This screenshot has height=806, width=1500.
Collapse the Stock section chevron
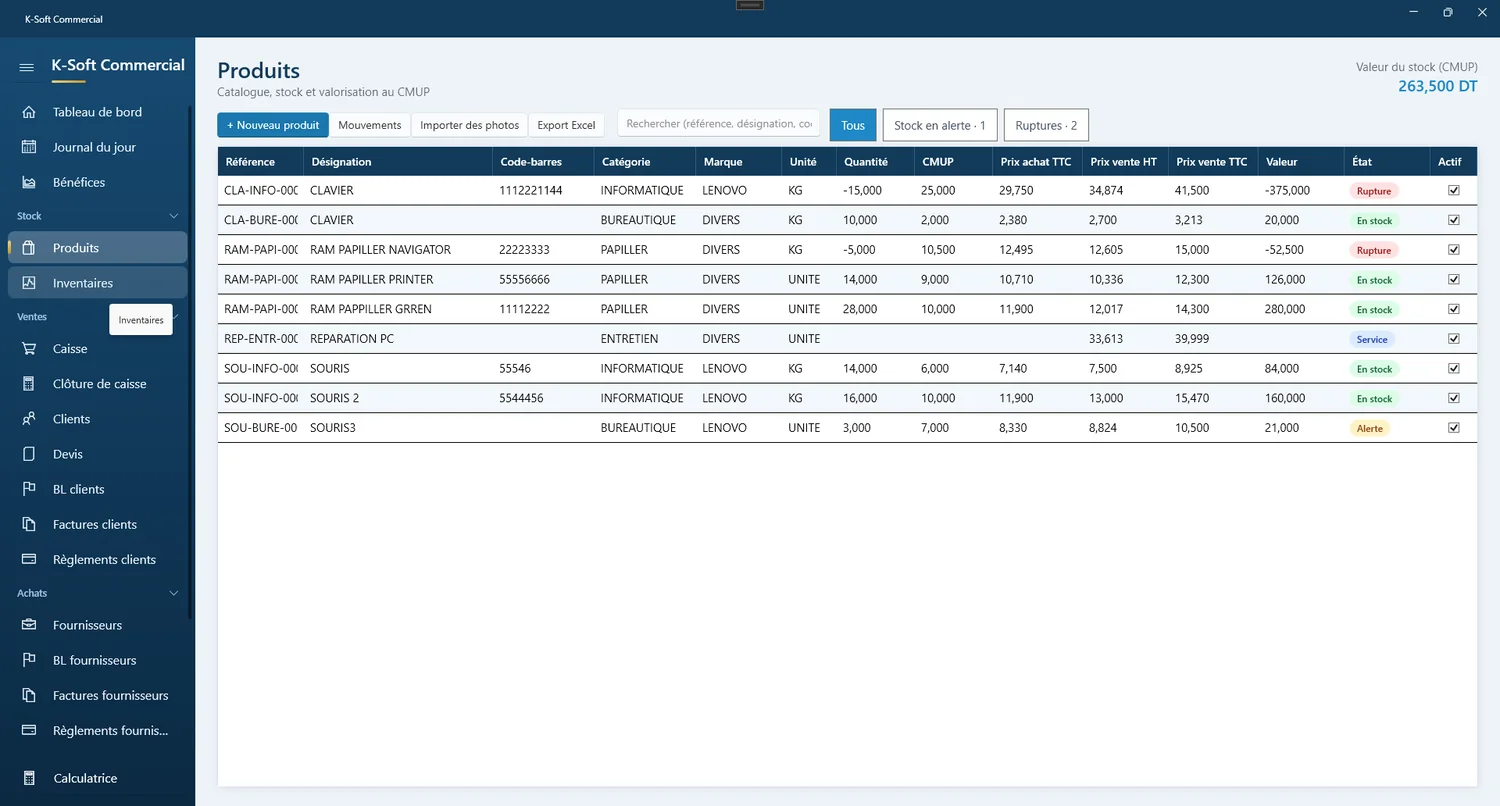coord(173,216)
